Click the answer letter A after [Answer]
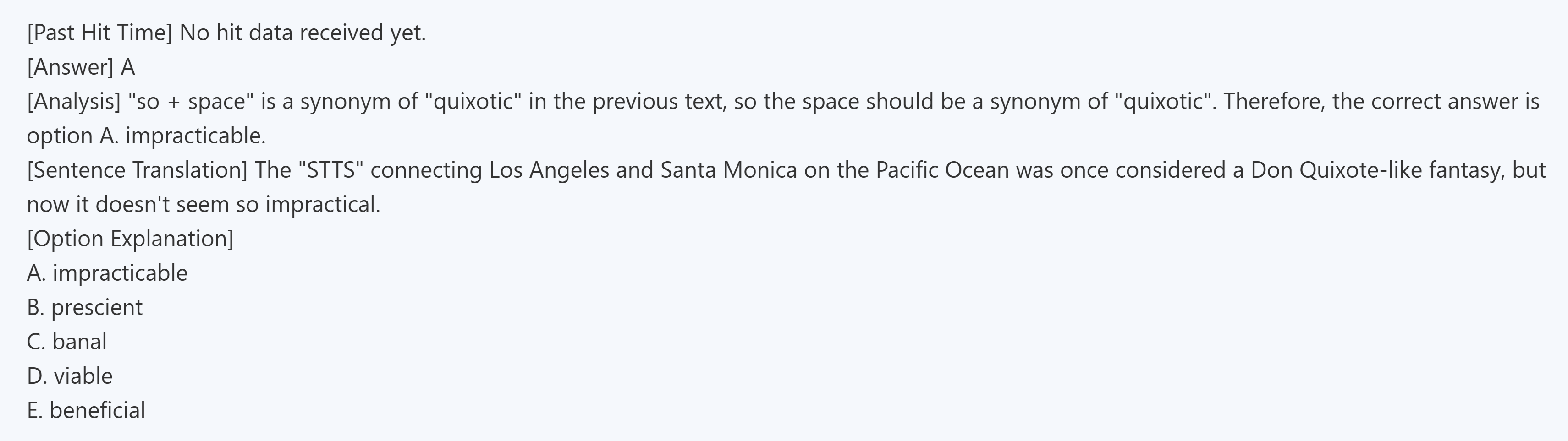The width and height of the screenshot is (1568, 441). pos(128,67)
